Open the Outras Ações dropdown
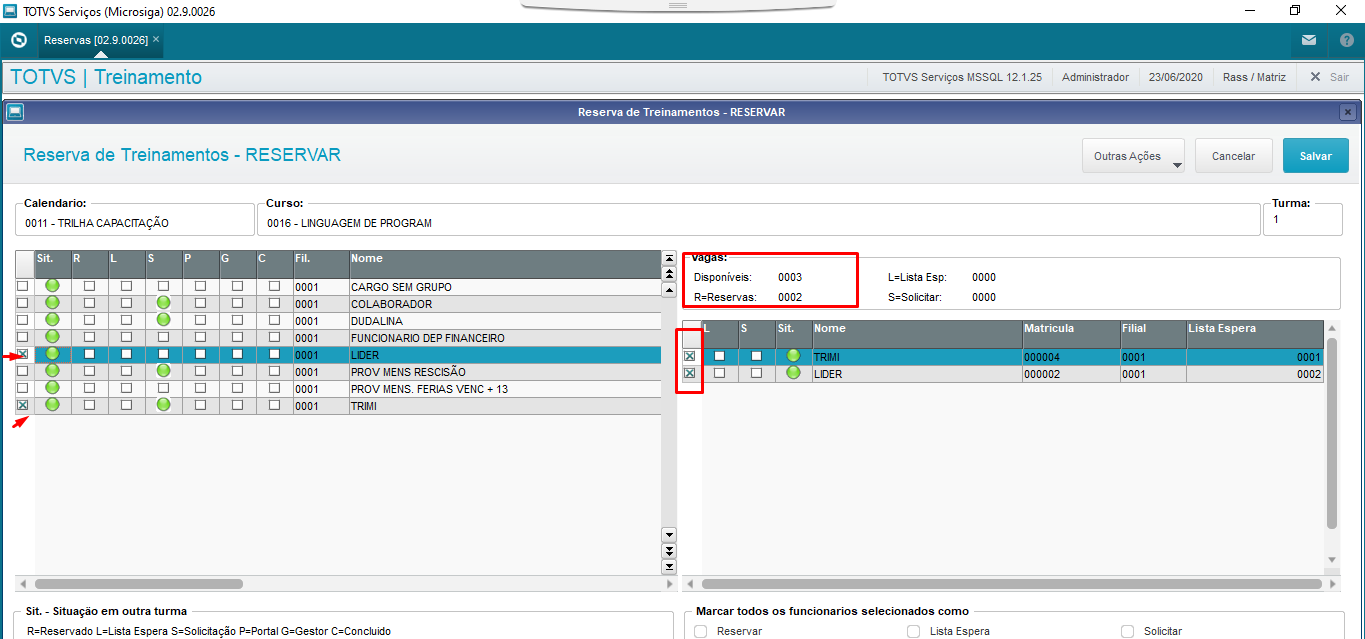The image size is (1365, 639). (1133, 156)
